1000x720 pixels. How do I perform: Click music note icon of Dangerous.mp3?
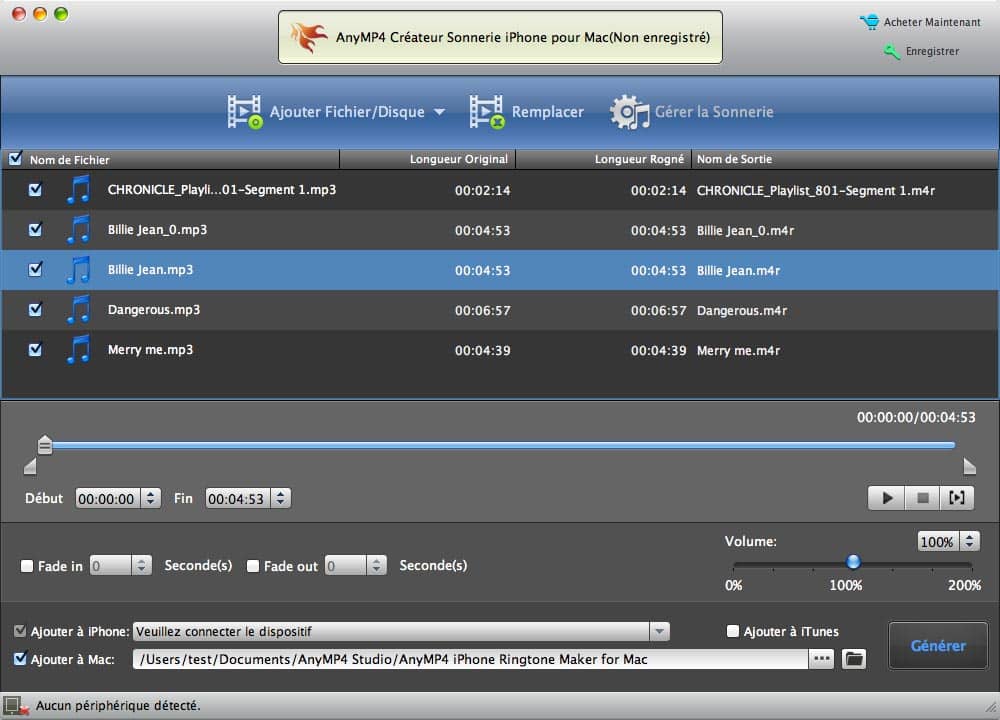point(78,310)
